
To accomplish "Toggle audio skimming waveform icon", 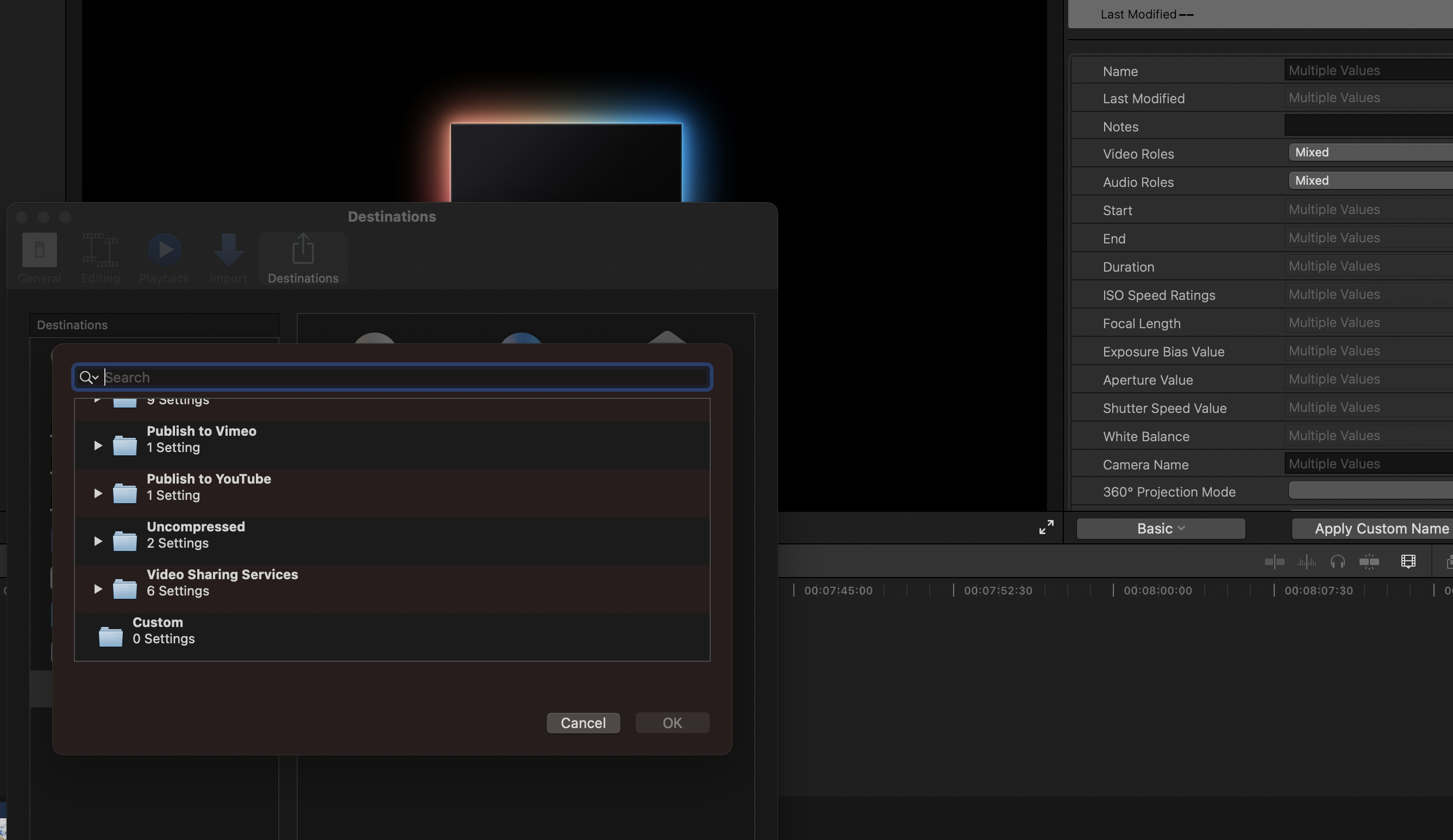I will 1306,561.
